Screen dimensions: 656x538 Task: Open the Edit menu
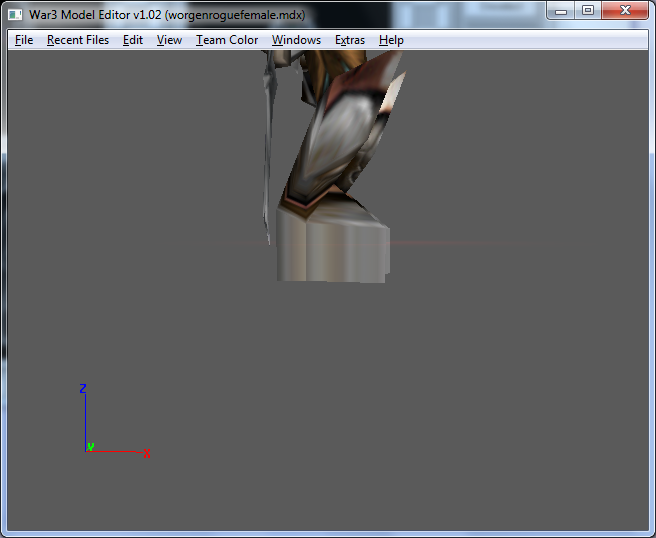133,40
